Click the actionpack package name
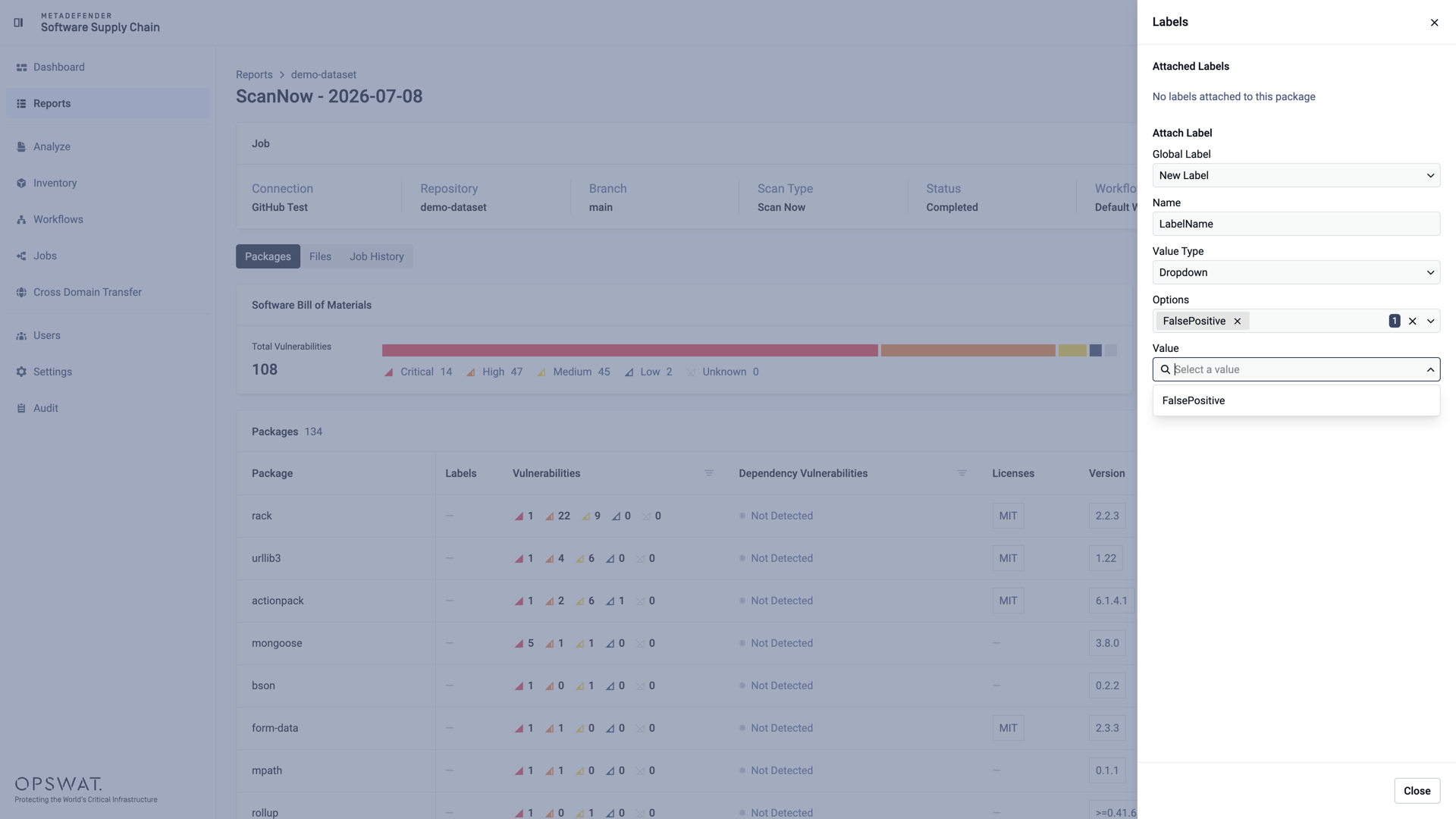The height and width of the screenshot is (819, 1456). (278, 601)
